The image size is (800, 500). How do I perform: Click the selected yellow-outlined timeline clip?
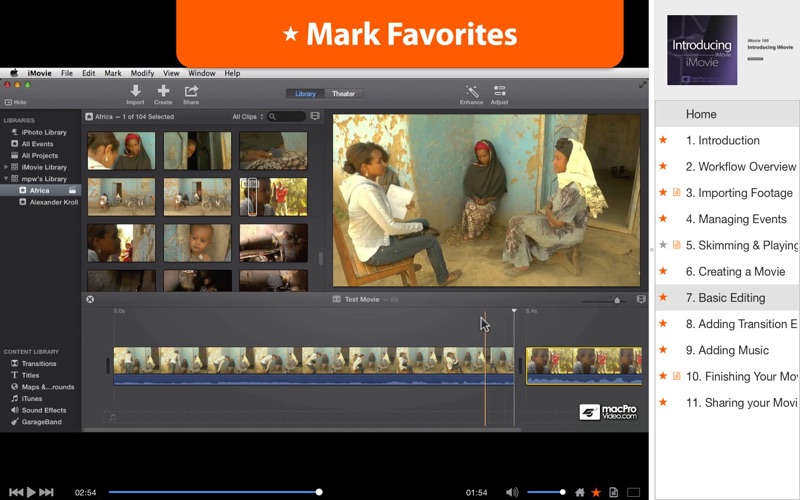coord(584,366)
